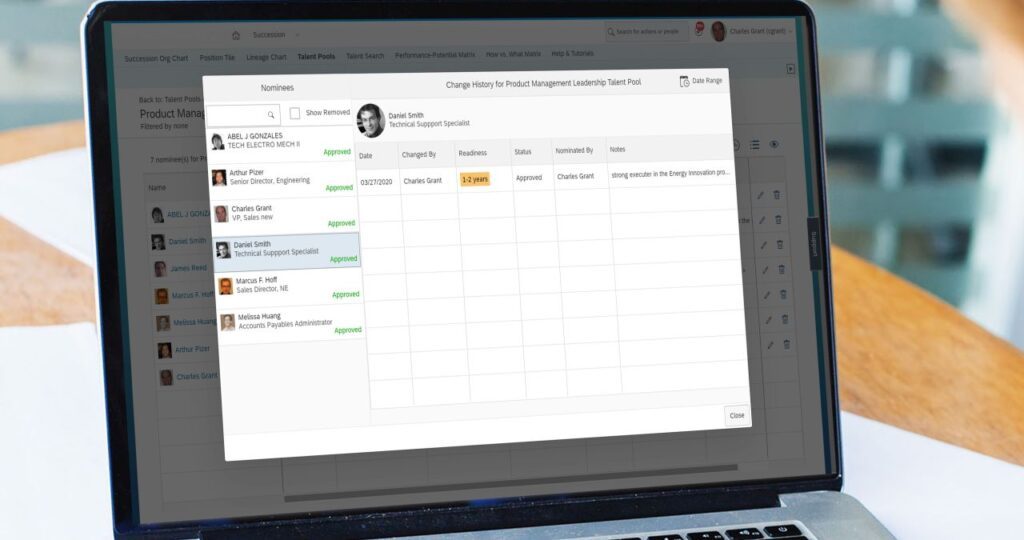Click the nominee search input field
1024x540 pixels.
coord(237,115)
